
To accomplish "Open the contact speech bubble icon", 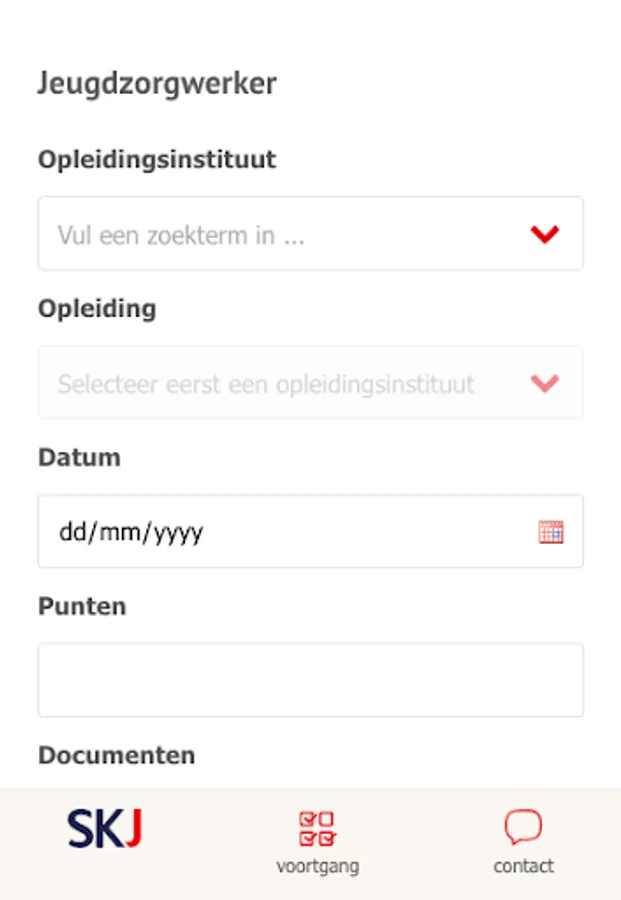I will coord(523,827).
